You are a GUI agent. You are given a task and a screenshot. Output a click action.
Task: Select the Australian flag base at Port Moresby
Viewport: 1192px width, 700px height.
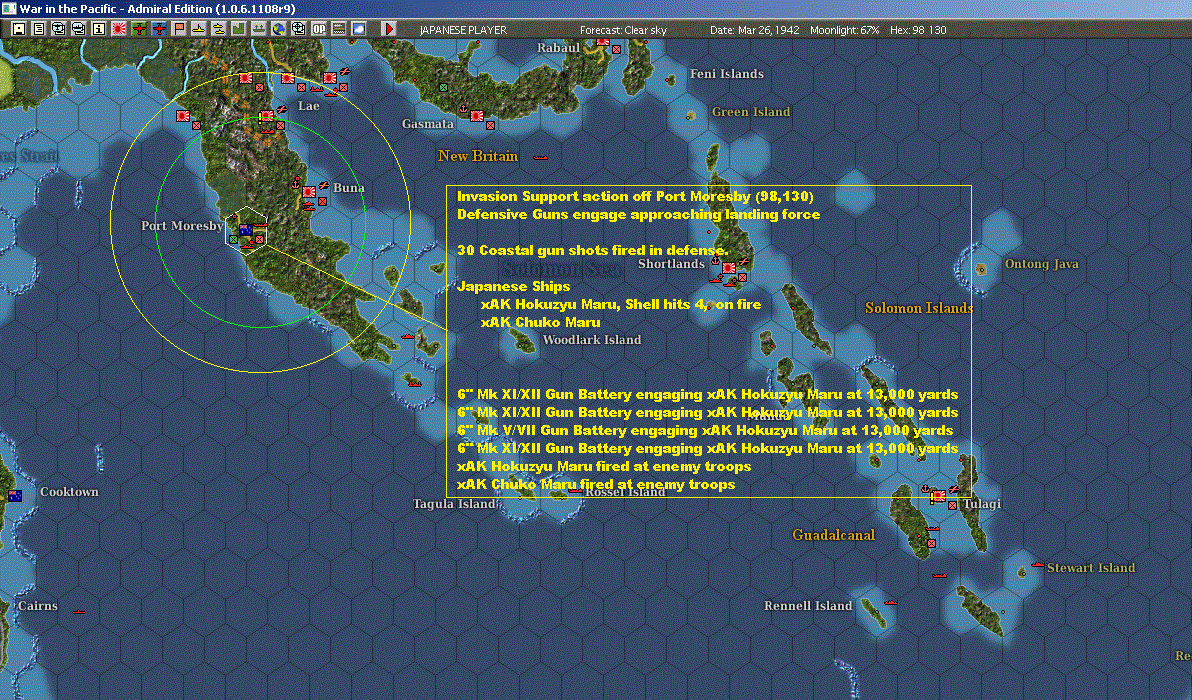tap(246, 230)
